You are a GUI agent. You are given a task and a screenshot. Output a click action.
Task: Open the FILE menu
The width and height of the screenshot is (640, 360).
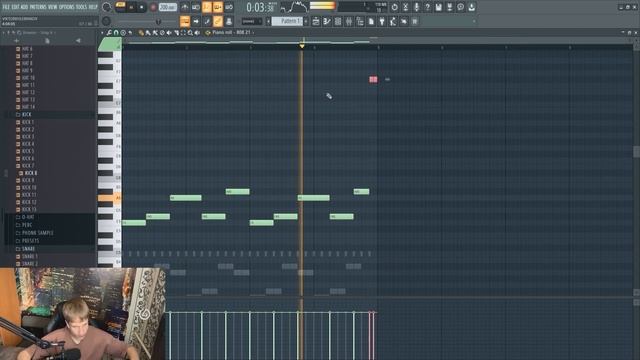pos(7,7)
